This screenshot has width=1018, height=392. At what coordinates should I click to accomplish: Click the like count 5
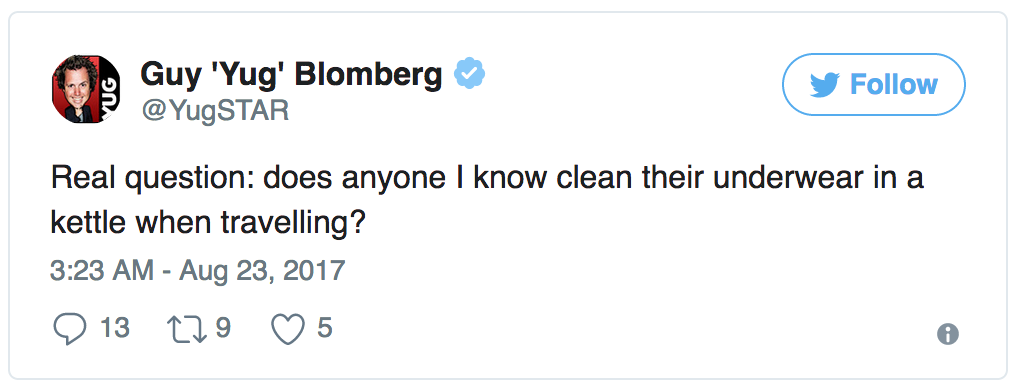pos(325,328)
